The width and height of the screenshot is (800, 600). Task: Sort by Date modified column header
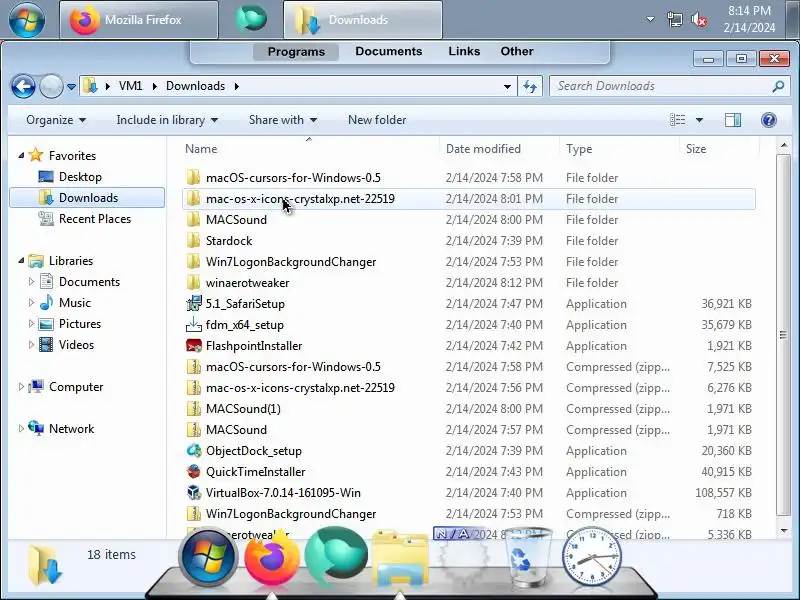coord(499,148)
